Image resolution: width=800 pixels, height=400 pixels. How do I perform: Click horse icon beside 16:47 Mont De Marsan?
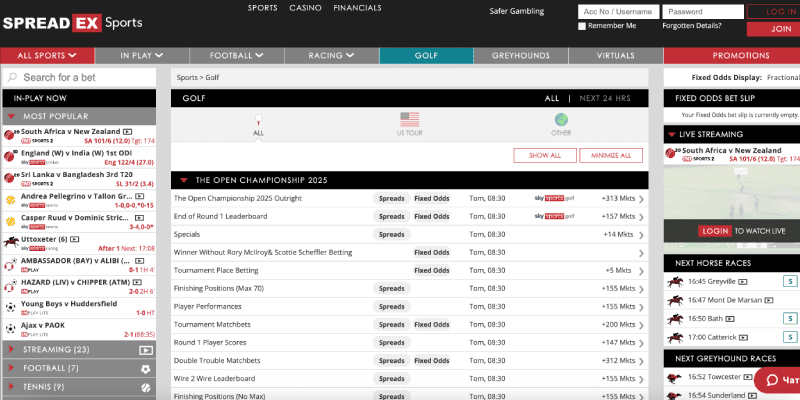coord(675,300)
